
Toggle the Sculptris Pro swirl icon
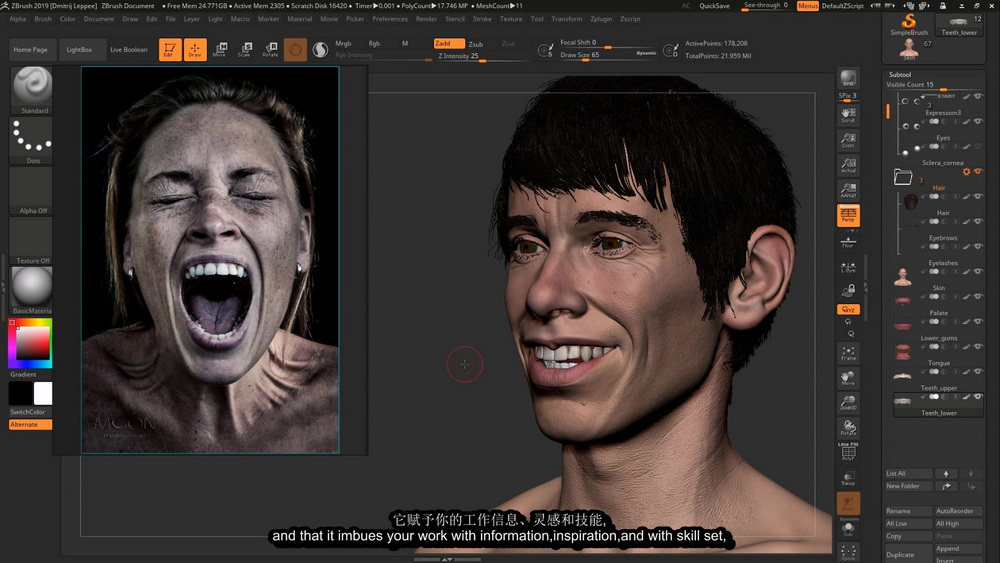(320, 50)
